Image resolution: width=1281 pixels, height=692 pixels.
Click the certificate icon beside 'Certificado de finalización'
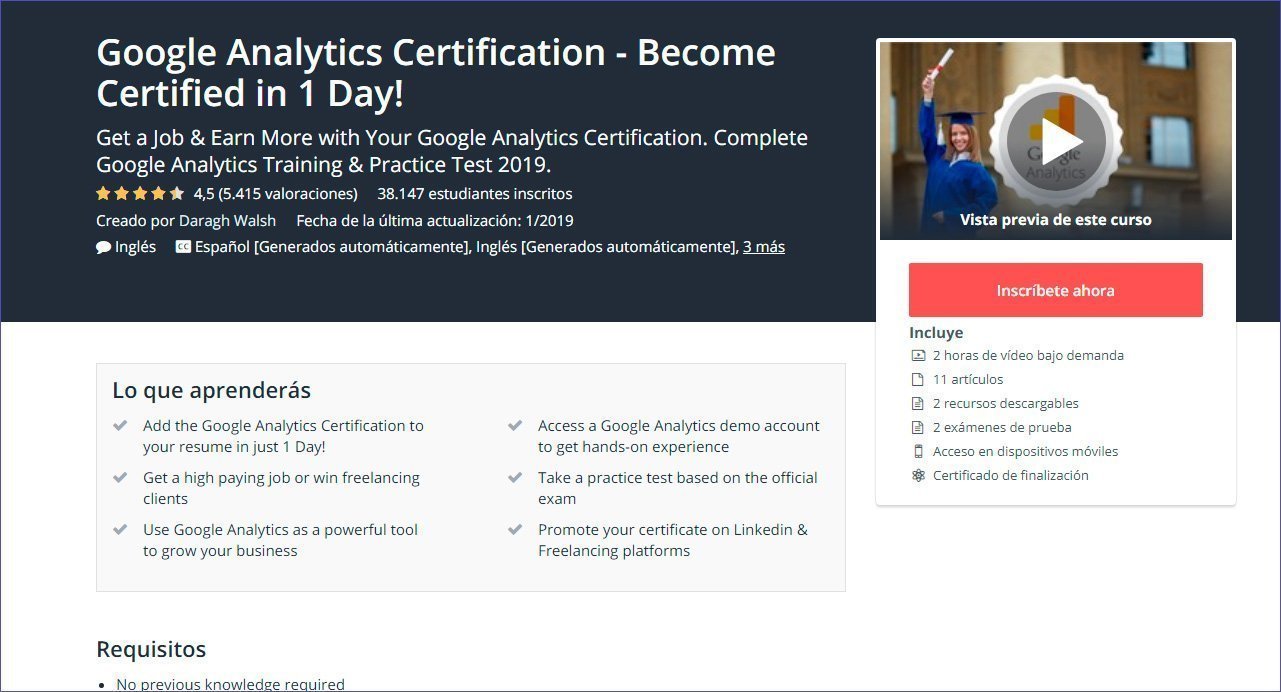918,475
